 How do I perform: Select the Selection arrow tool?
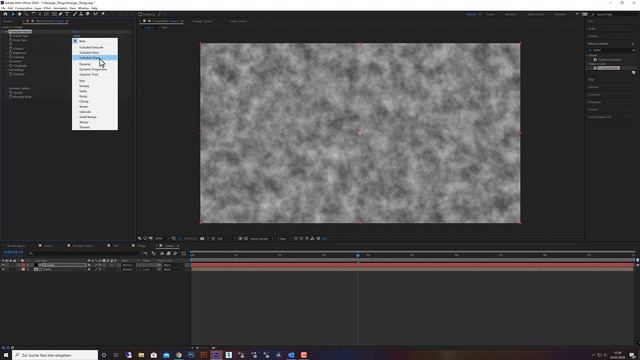13,14
